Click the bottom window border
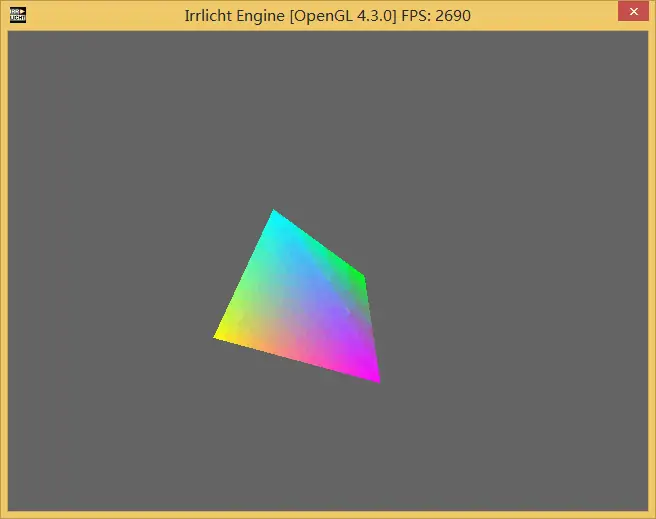Image resolution: width=656 pixels, height=519 pixels. click(x=328, y=515)
